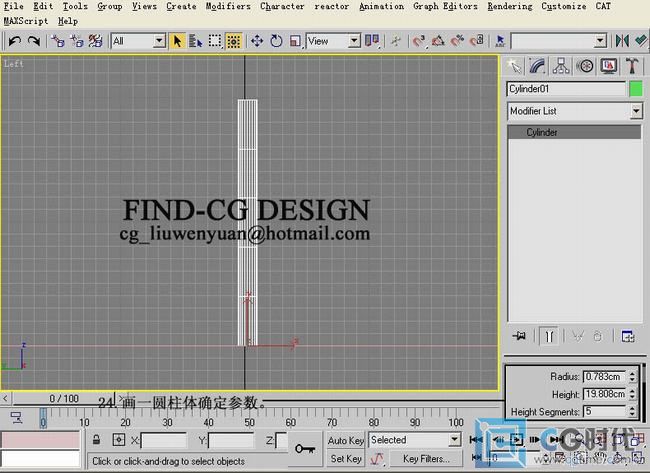Click the Select and Manipulate icon
Screen dimensions: 650x473
[396, 41]
